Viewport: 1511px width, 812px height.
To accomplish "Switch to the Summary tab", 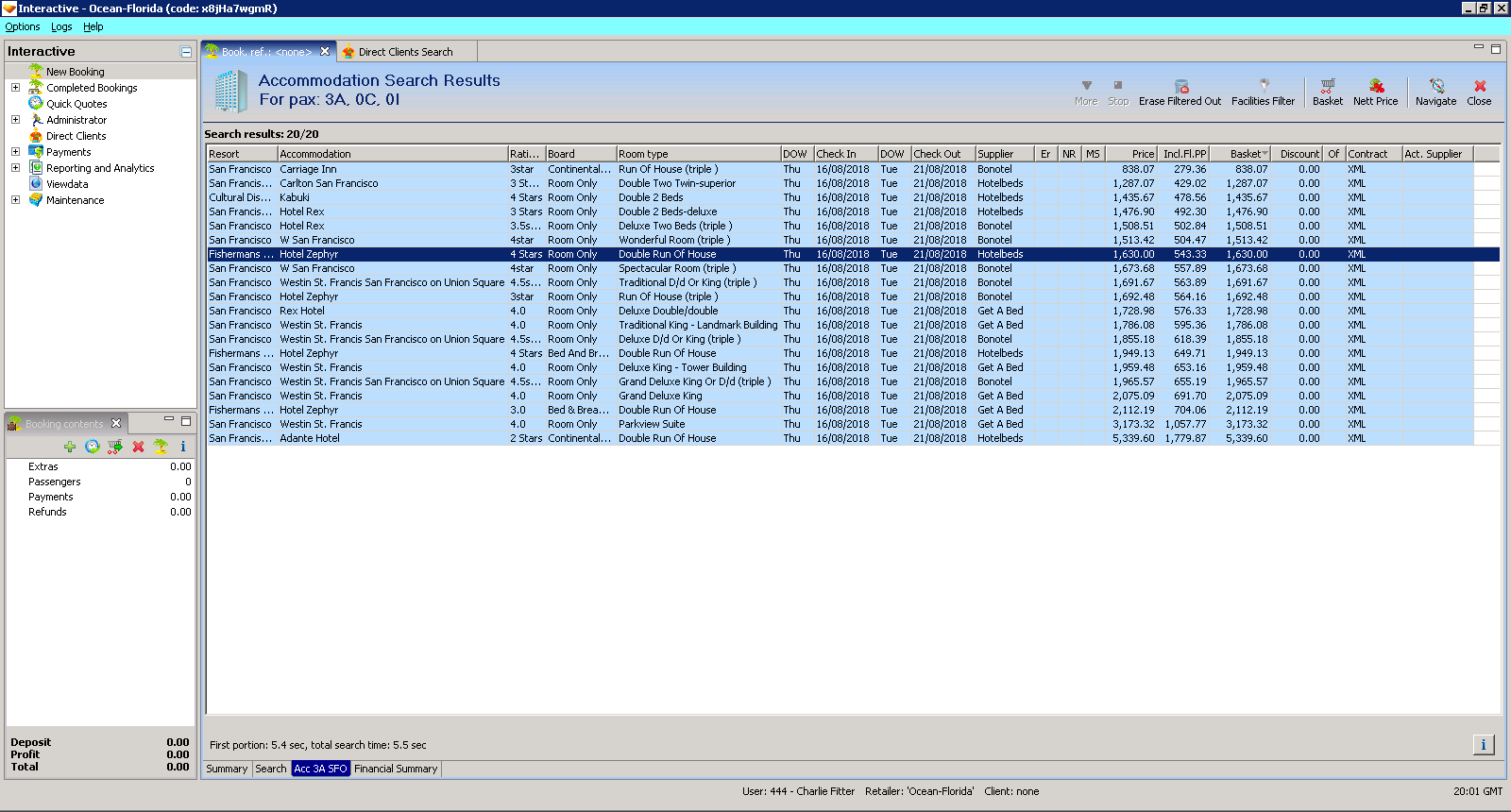I will [x=227, y=769].
